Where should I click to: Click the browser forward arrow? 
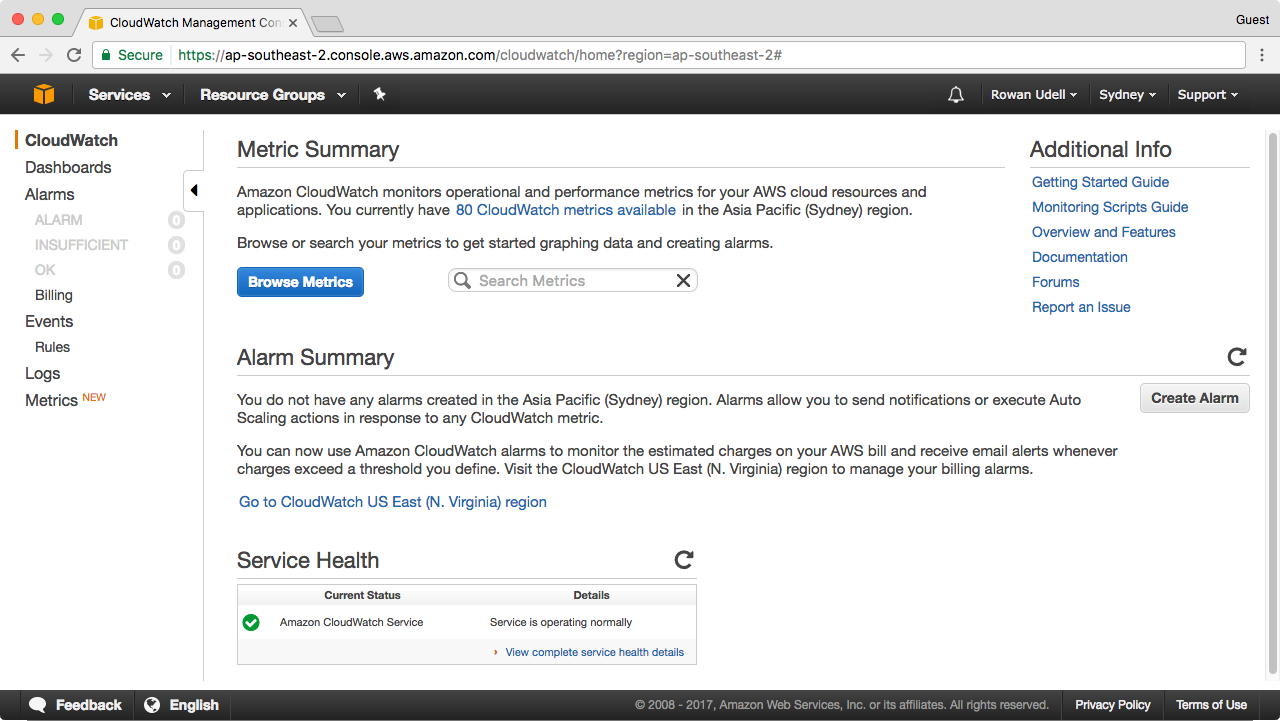click(x=46, y=55)
